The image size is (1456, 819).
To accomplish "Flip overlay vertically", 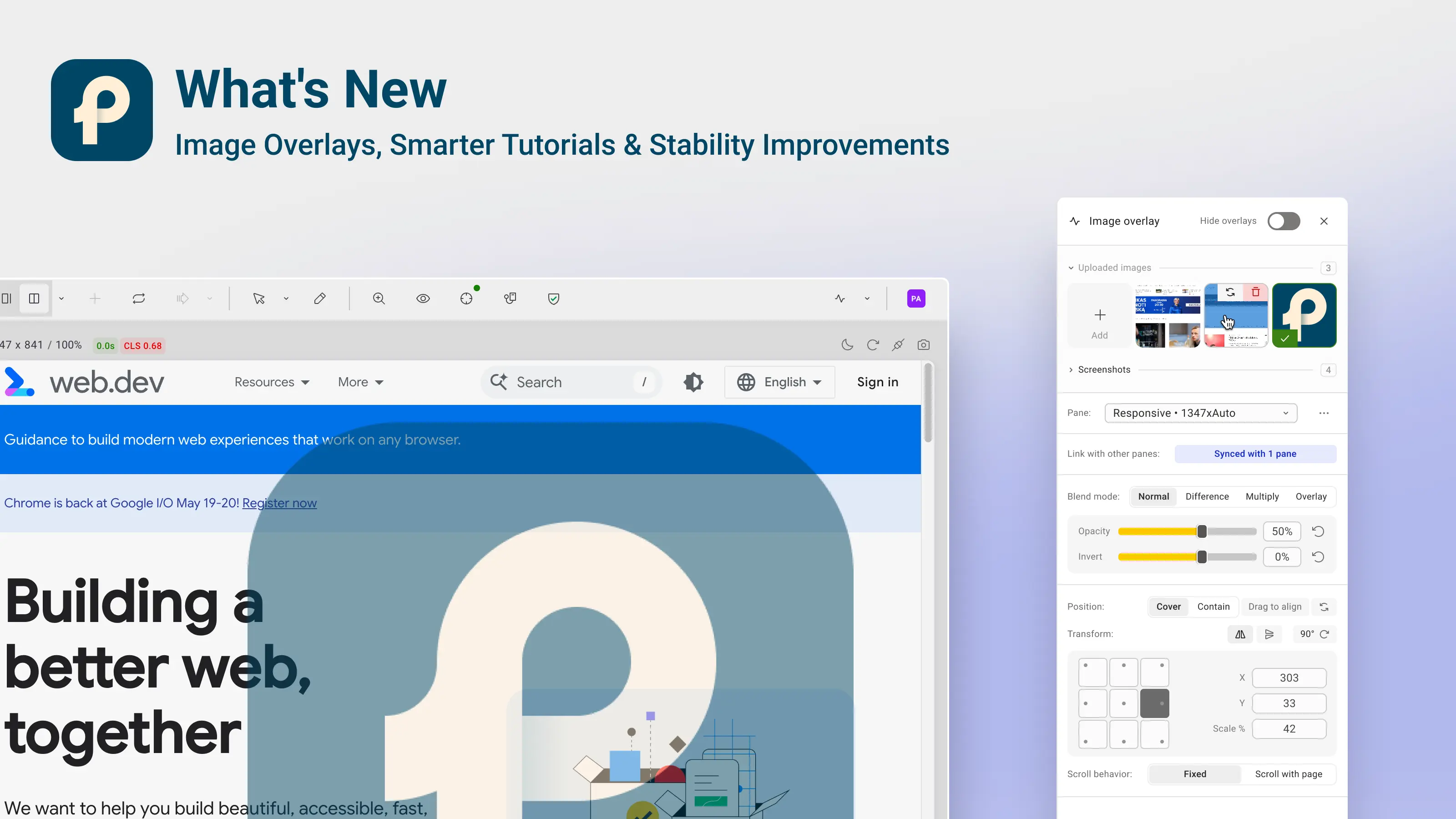I will tap(1269, 634).
